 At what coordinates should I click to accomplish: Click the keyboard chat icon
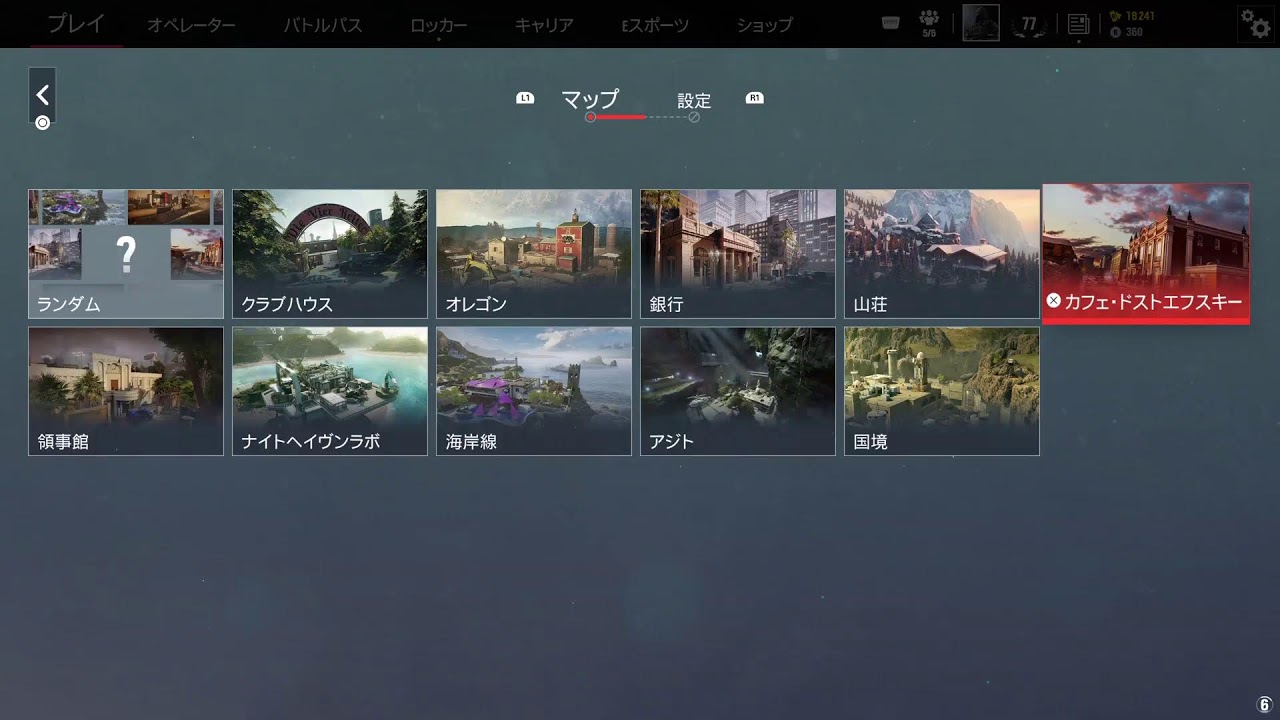point(891,22)
